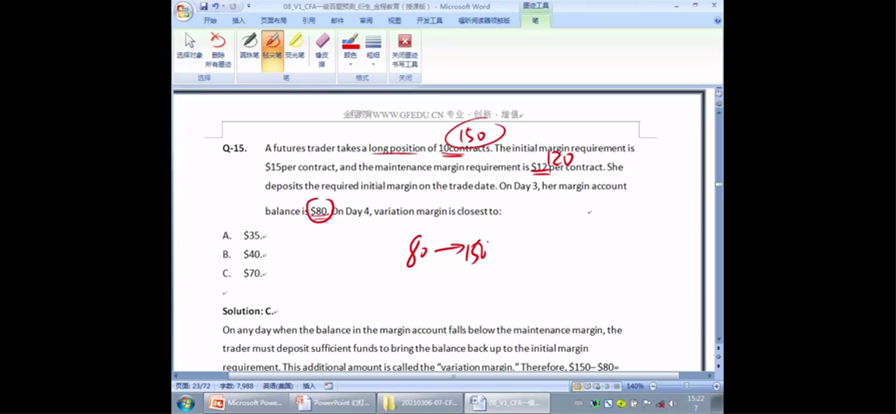This screenshot has height=414, width=896.
Task: Save the document from quick access toolbar
Action: click(x=204, y=6)
